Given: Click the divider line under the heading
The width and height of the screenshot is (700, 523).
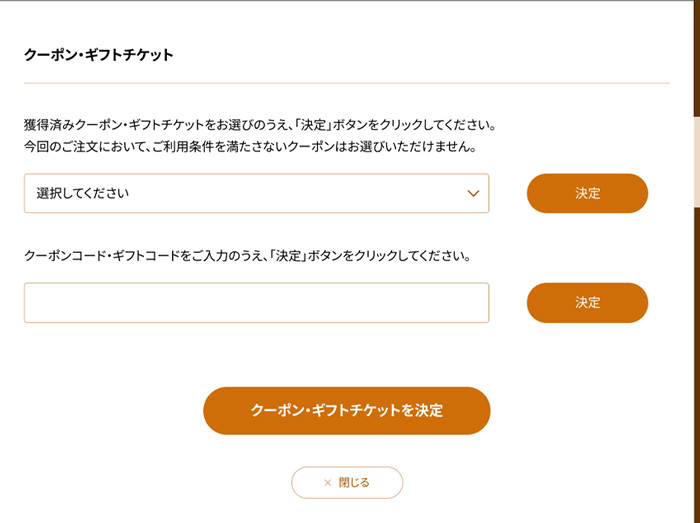Looking at the screenshot, I should 347,83.
